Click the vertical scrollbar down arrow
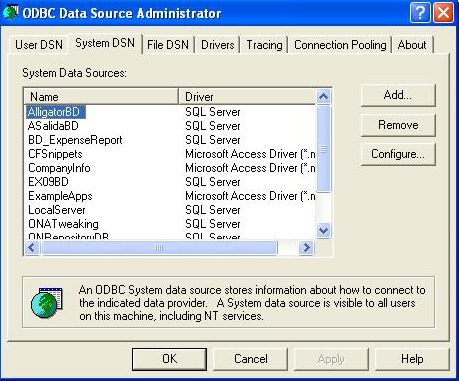The width and height of the screenshot is (459, 381). pos(323,230)
